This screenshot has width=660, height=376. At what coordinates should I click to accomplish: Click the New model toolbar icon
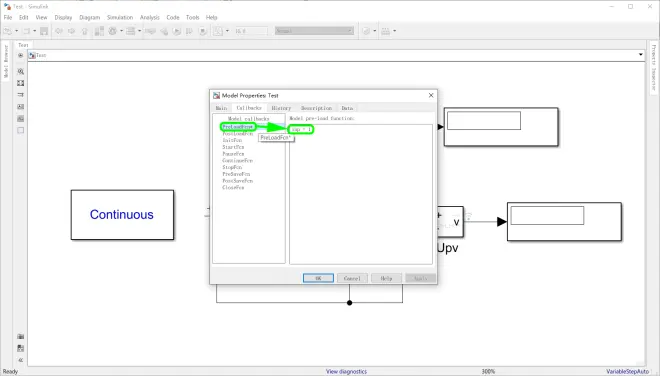tap(8, 31)
